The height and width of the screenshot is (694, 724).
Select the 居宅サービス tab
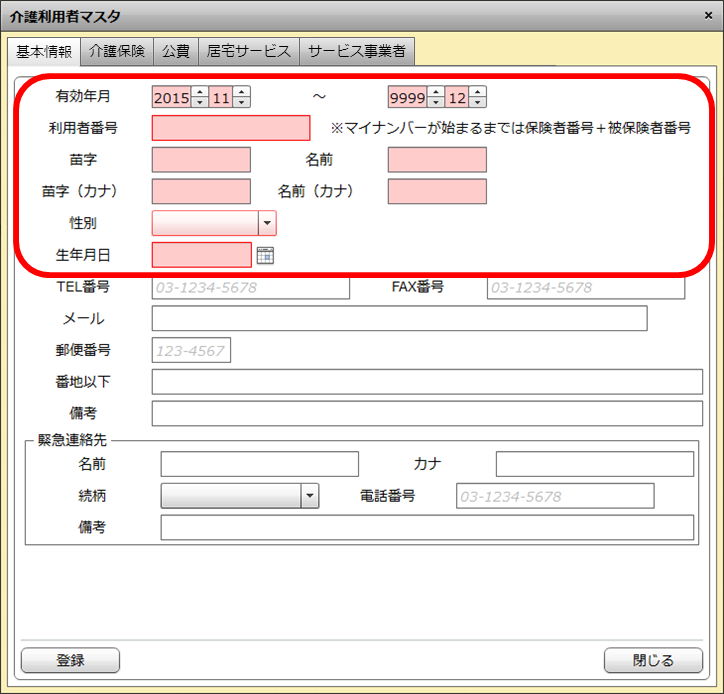click(249, 51)
